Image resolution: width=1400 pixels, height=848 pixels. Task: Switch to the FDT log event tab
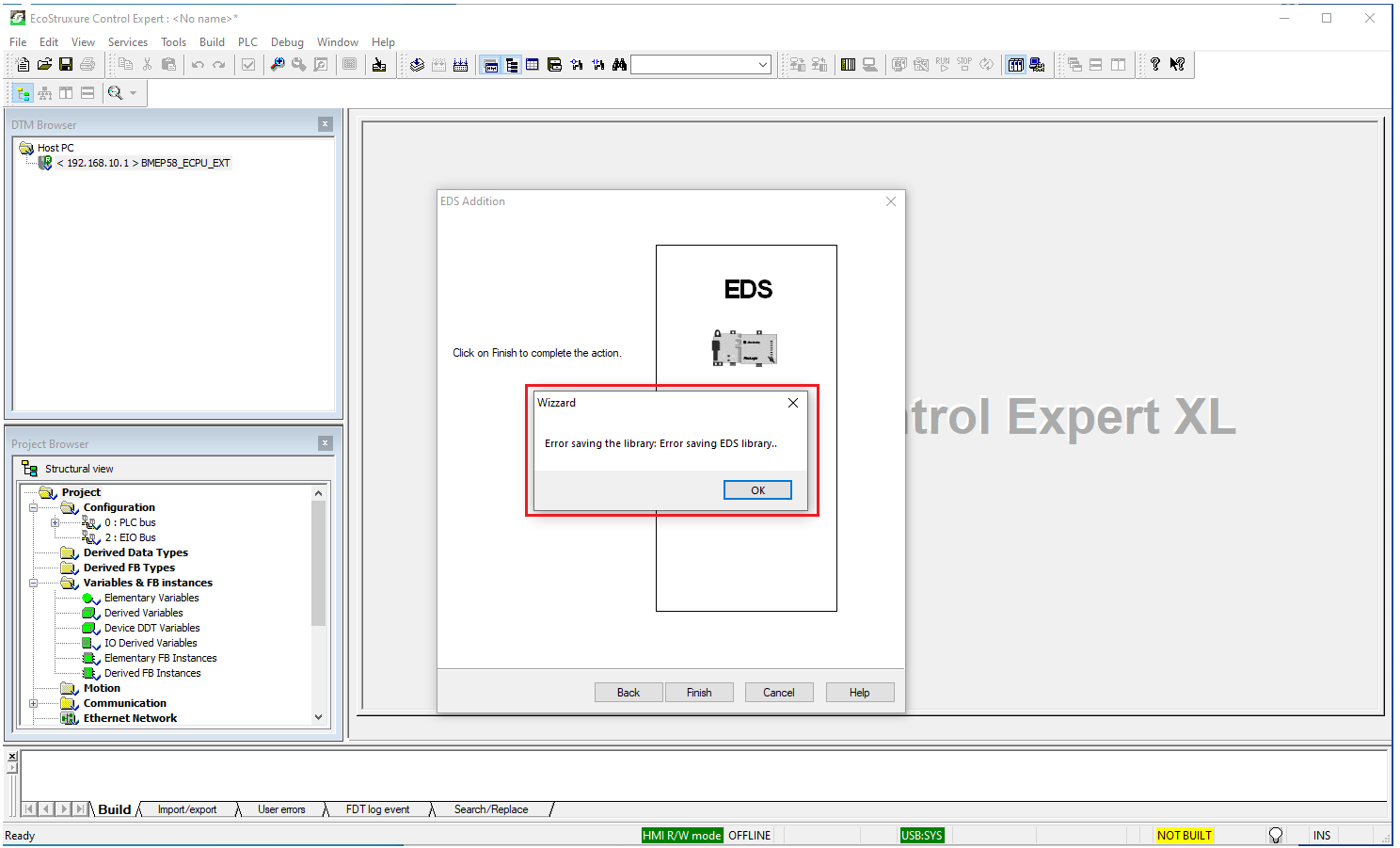[377, 809]
